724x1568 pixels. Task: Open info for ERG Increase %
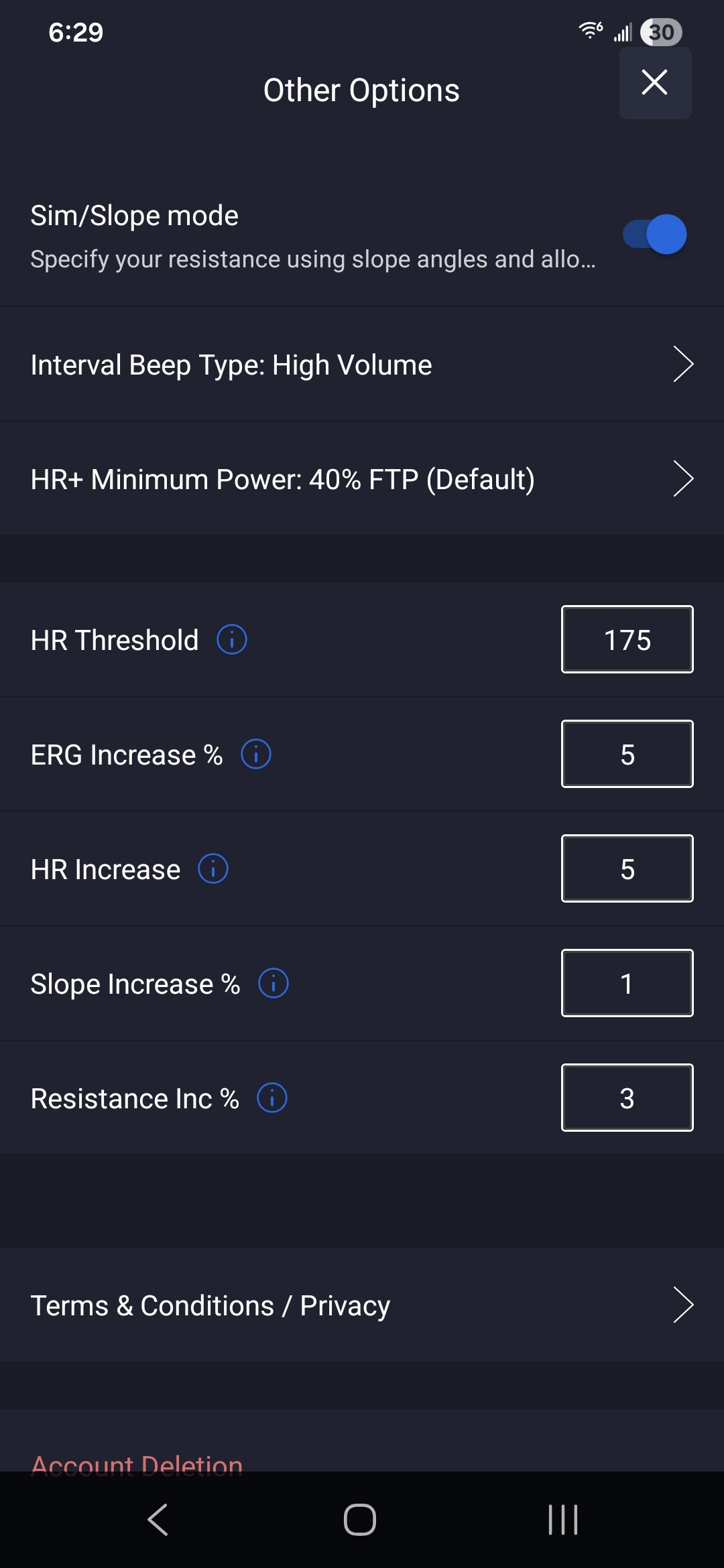coord(256,755)
